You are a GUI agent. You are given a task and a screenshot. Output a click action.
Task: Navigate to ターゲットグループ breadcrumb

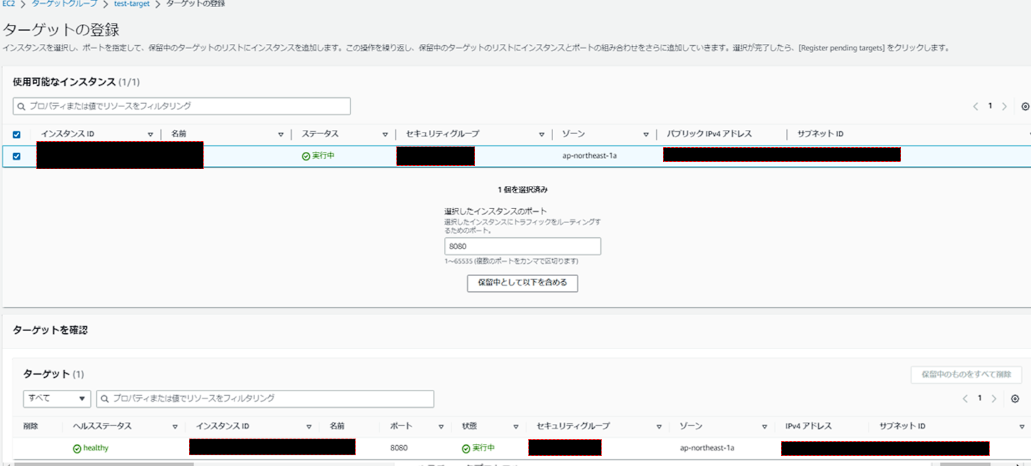(63, 5)
